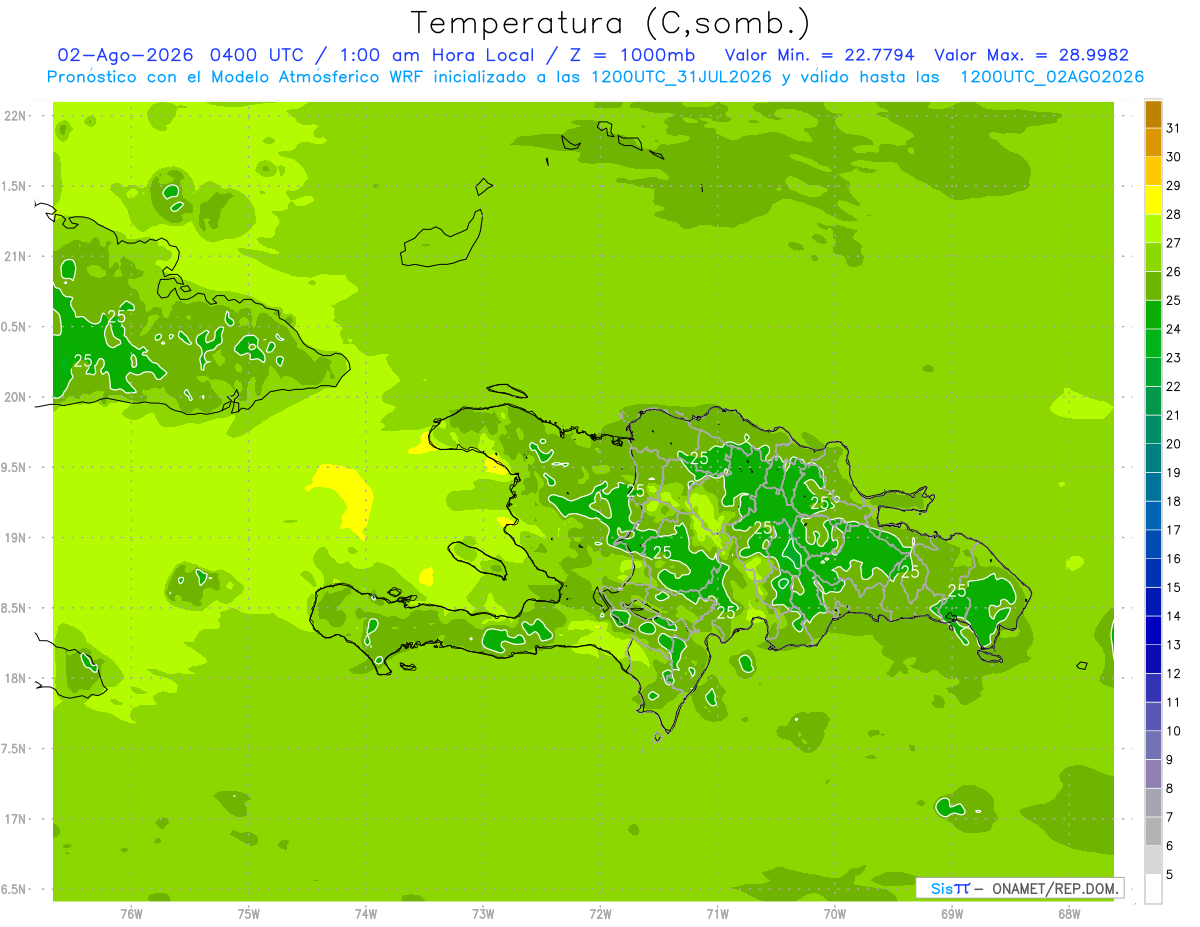Pick the gray legend swatch between 6 and 7
The width and height of the screenshot is (1200, 927).
click(x=1153, y=832)
